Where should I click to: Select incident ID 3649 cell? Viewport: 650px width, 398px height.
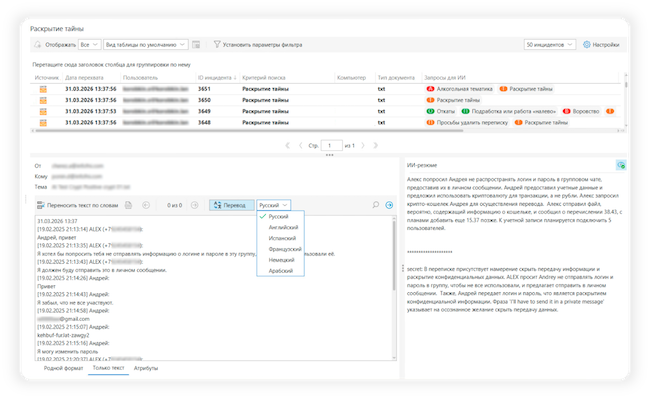(x=204, y=111)
